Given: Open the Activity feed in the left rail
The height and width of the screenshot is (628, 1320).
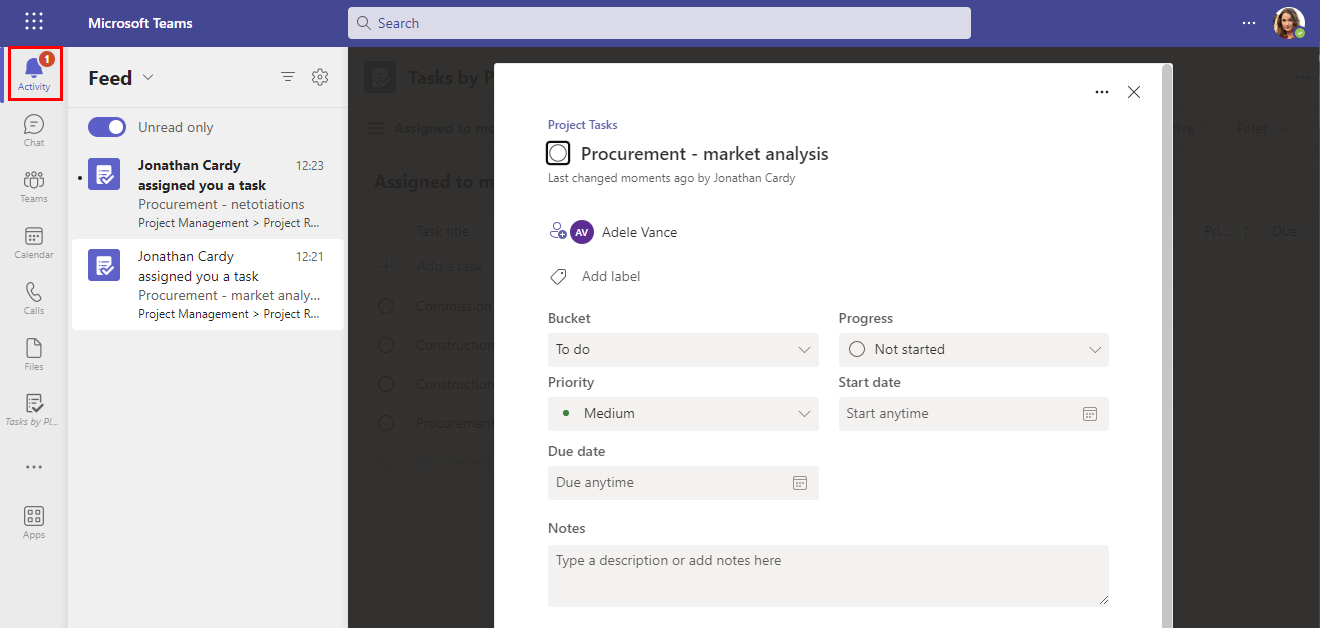Looking at the screenshot, I should coord(34,73).
